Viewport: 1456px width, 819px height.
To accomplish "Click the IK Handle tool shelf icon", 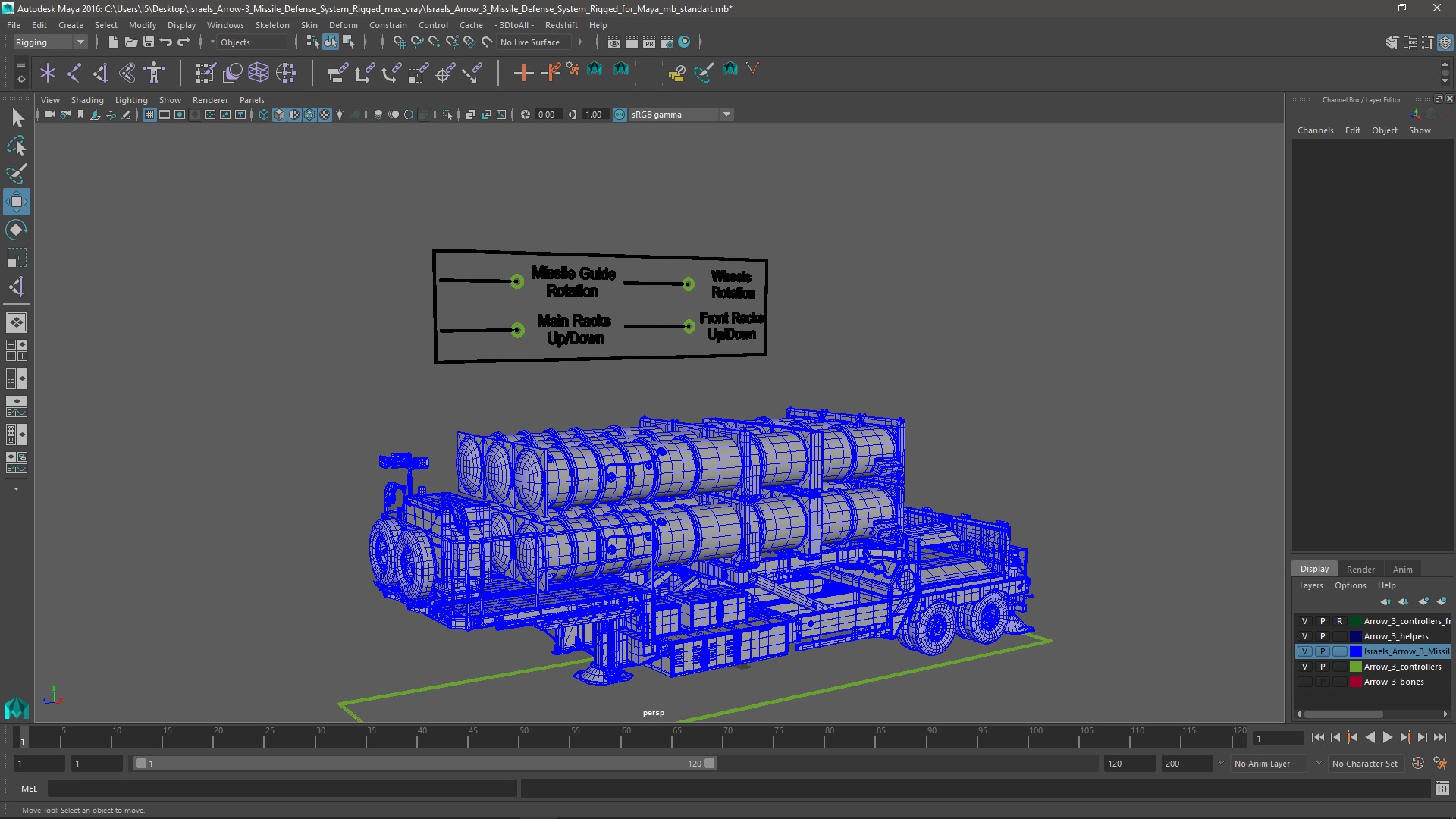I will coord(101,73).
